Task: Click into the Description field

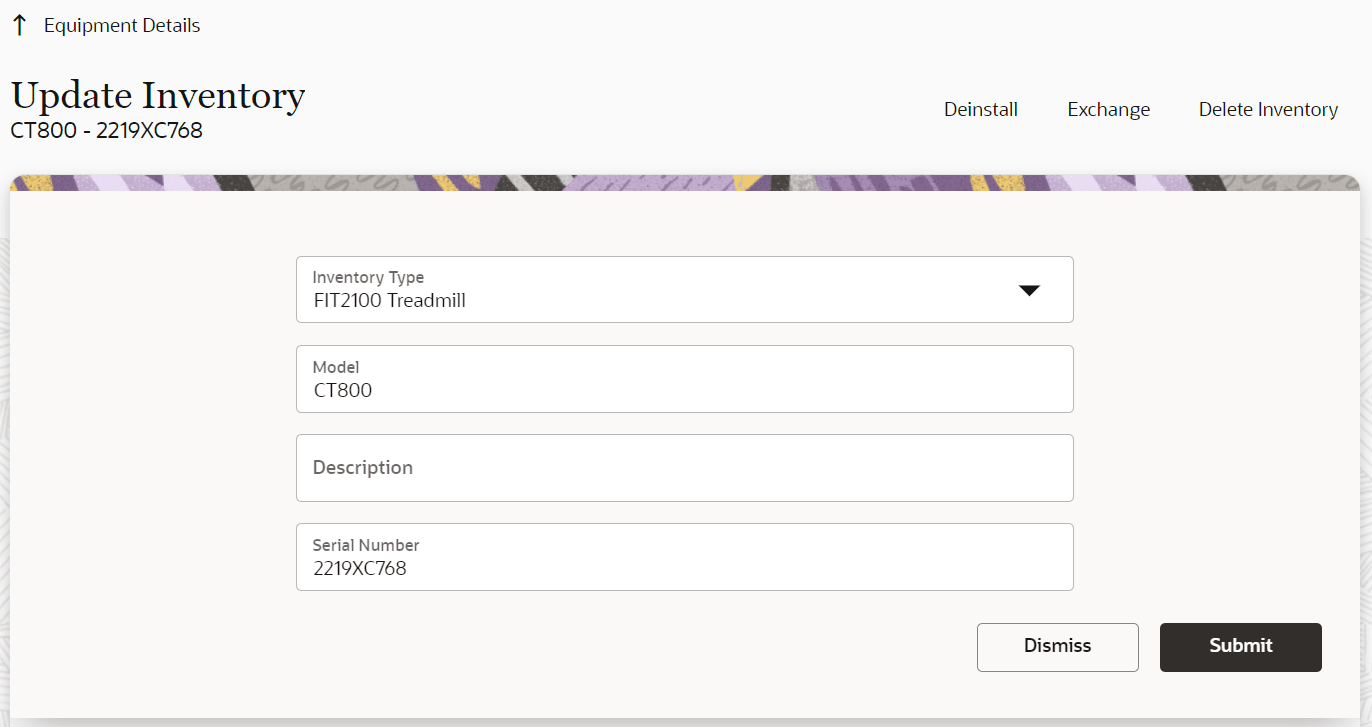Action: (x=684, y=468)
